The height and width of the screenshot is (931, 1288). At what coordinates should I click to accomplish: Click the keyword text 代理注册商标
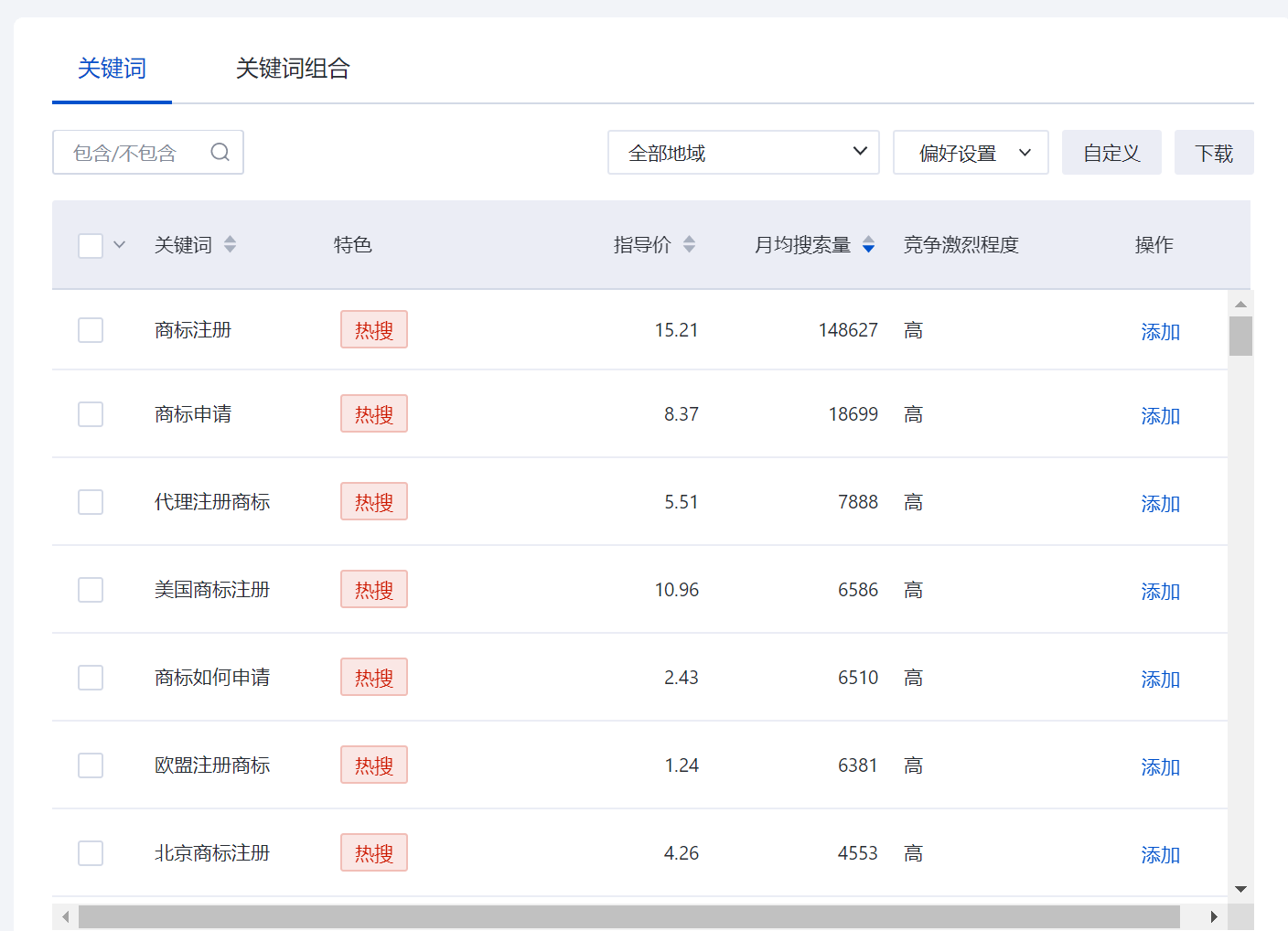[x=212, y=502]
